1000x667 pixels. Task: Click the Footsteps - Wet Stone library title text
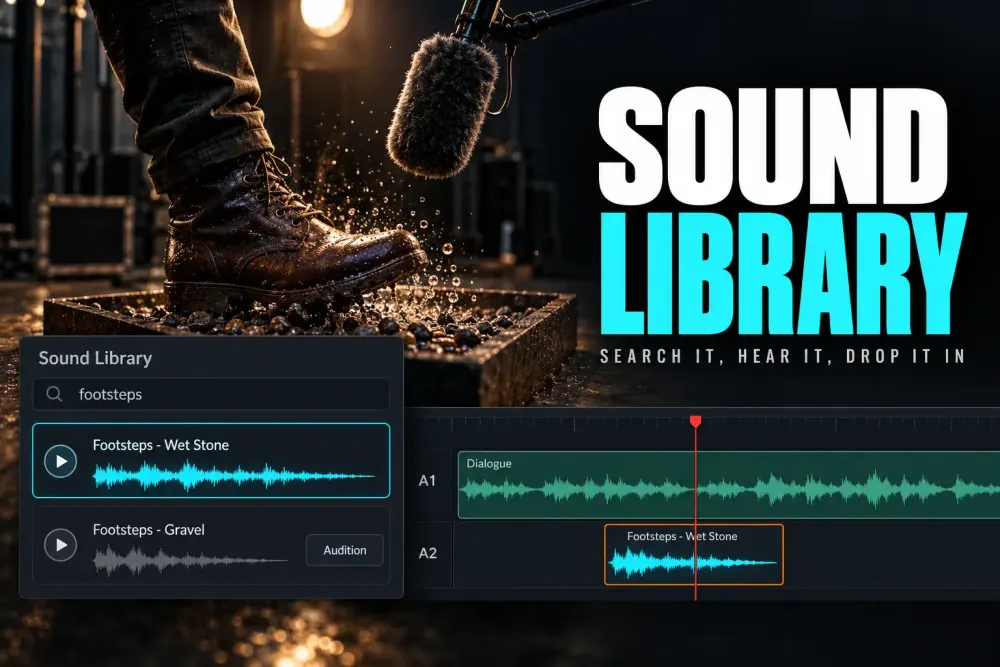(x=161, y=445)
